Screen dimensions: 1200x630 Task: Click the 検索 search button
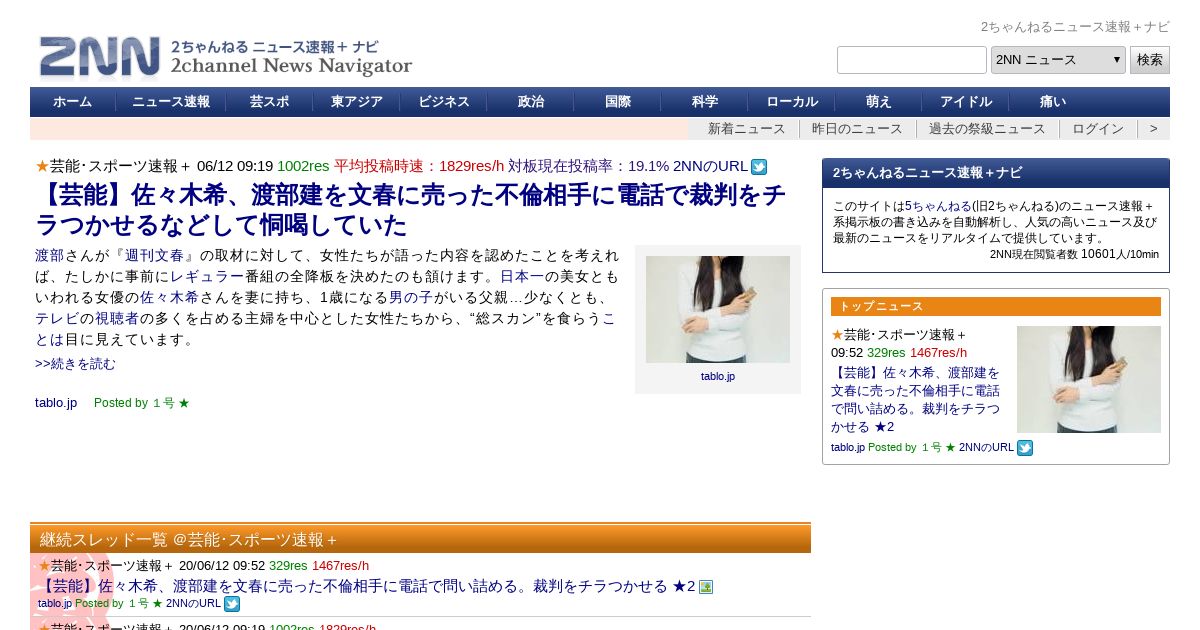pos(1150,60)
